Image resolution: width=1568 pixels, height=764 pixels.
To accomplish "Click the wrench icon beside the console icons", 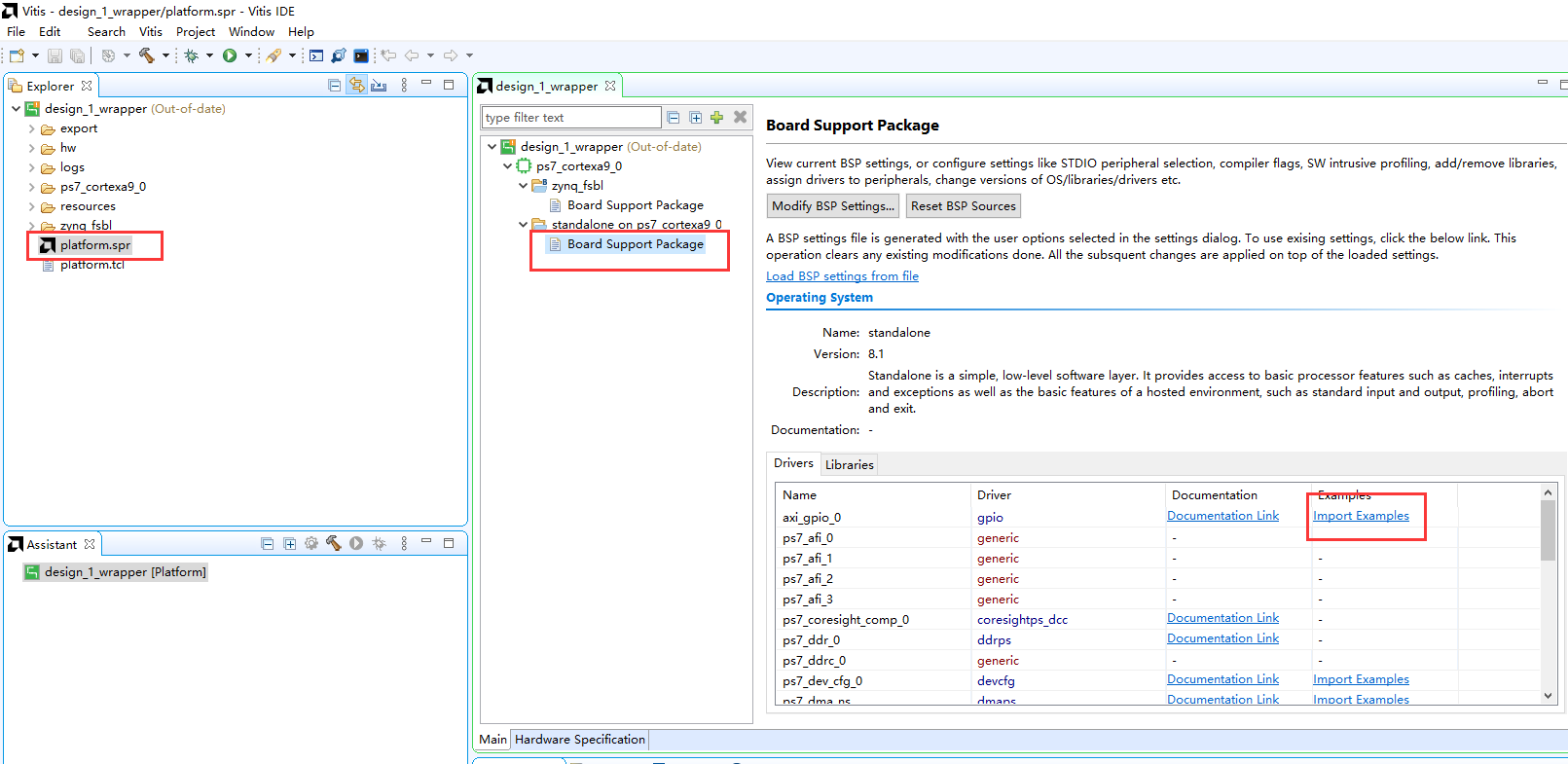I will (x=339, y=55).
